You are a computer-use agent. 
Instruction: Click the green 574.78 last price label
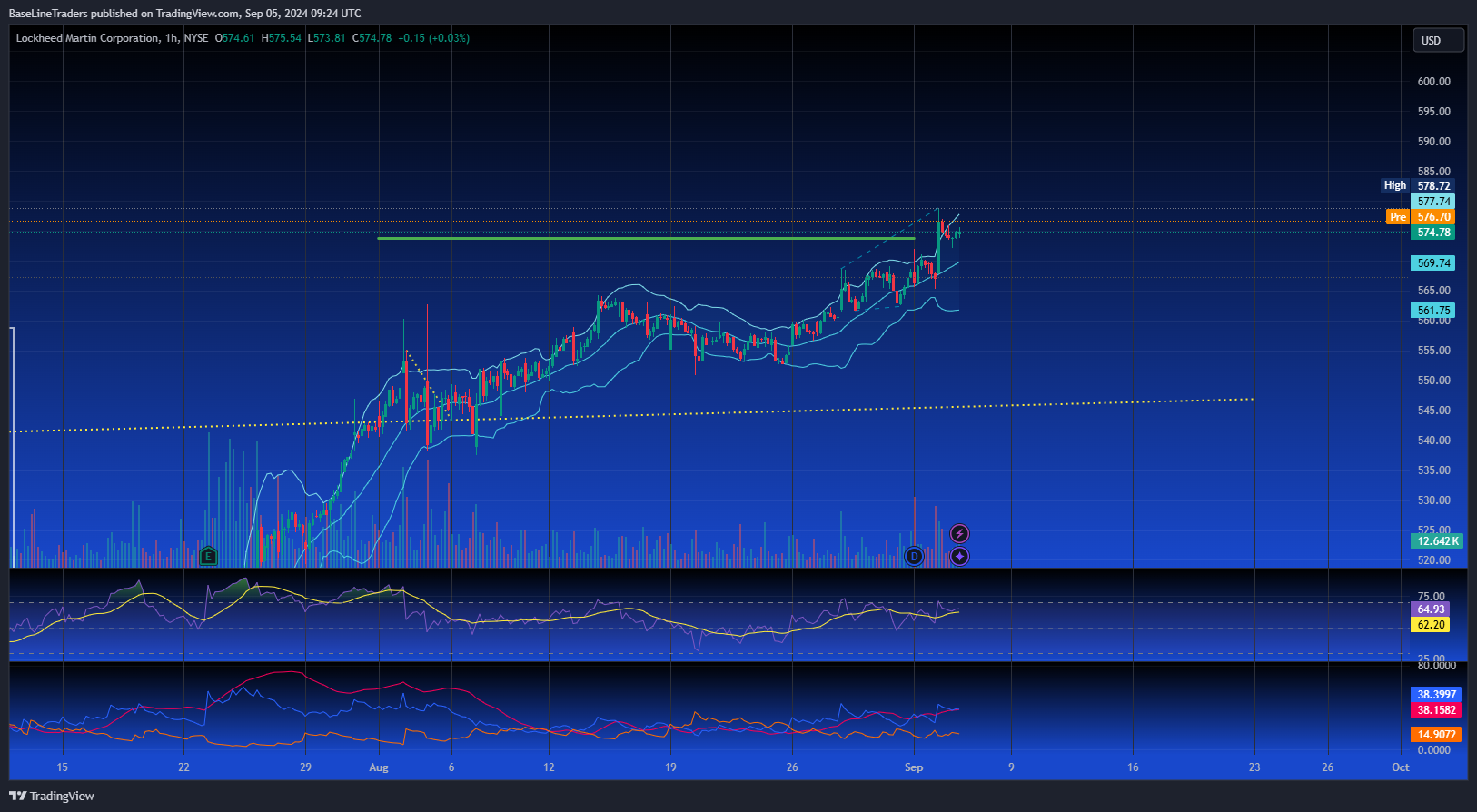pos(1433,233)
